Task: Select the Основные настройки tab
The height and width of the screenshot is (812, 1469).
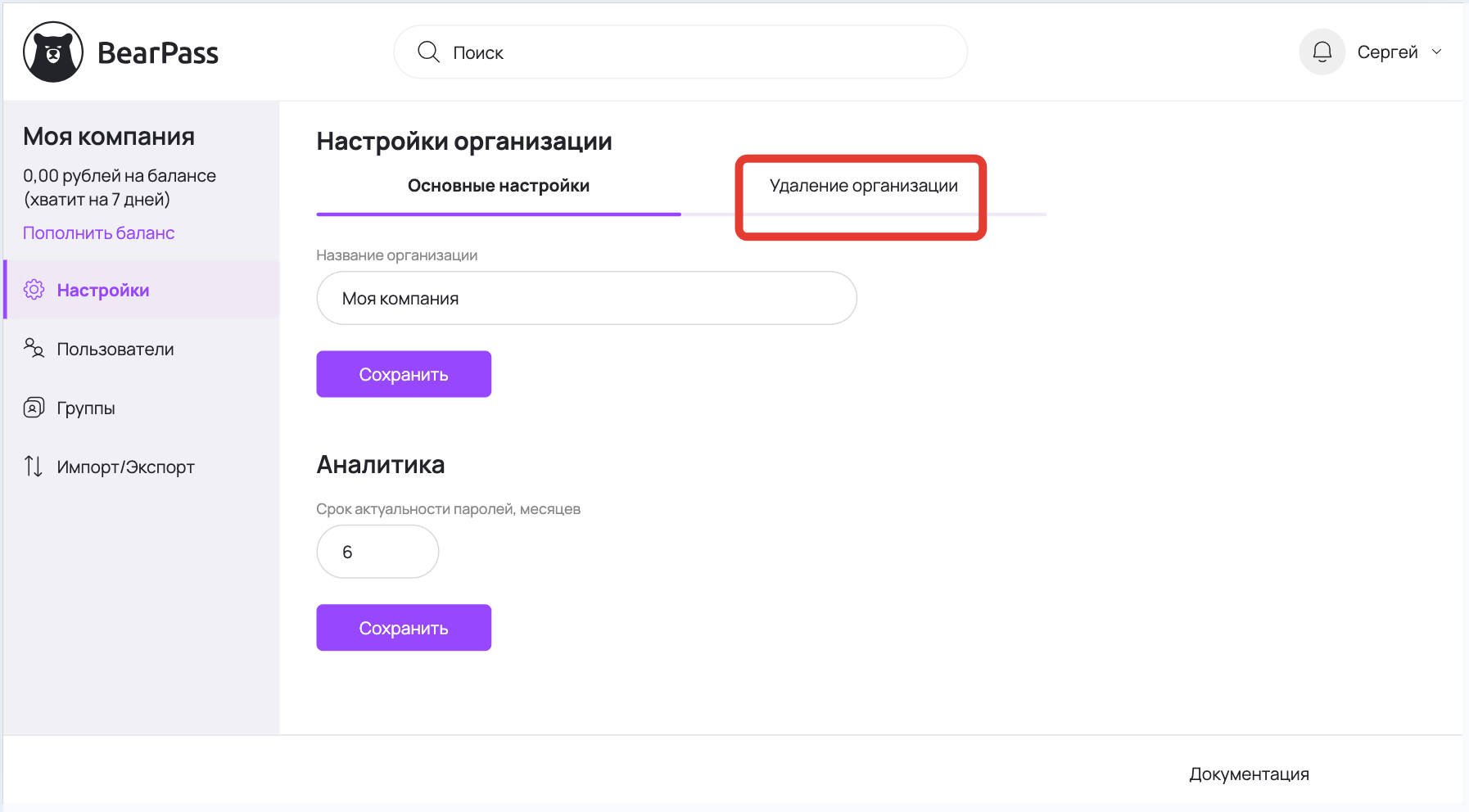Action: [498, 187]
